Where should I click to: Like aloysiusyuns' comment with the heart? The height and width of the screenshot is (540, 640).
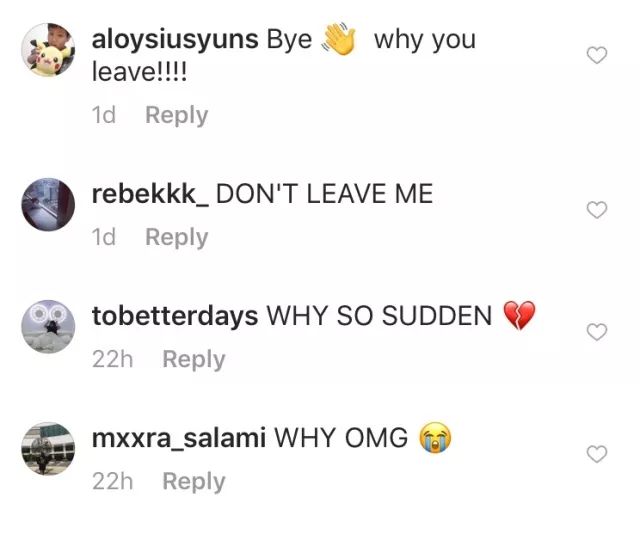(x=597, y=55)
